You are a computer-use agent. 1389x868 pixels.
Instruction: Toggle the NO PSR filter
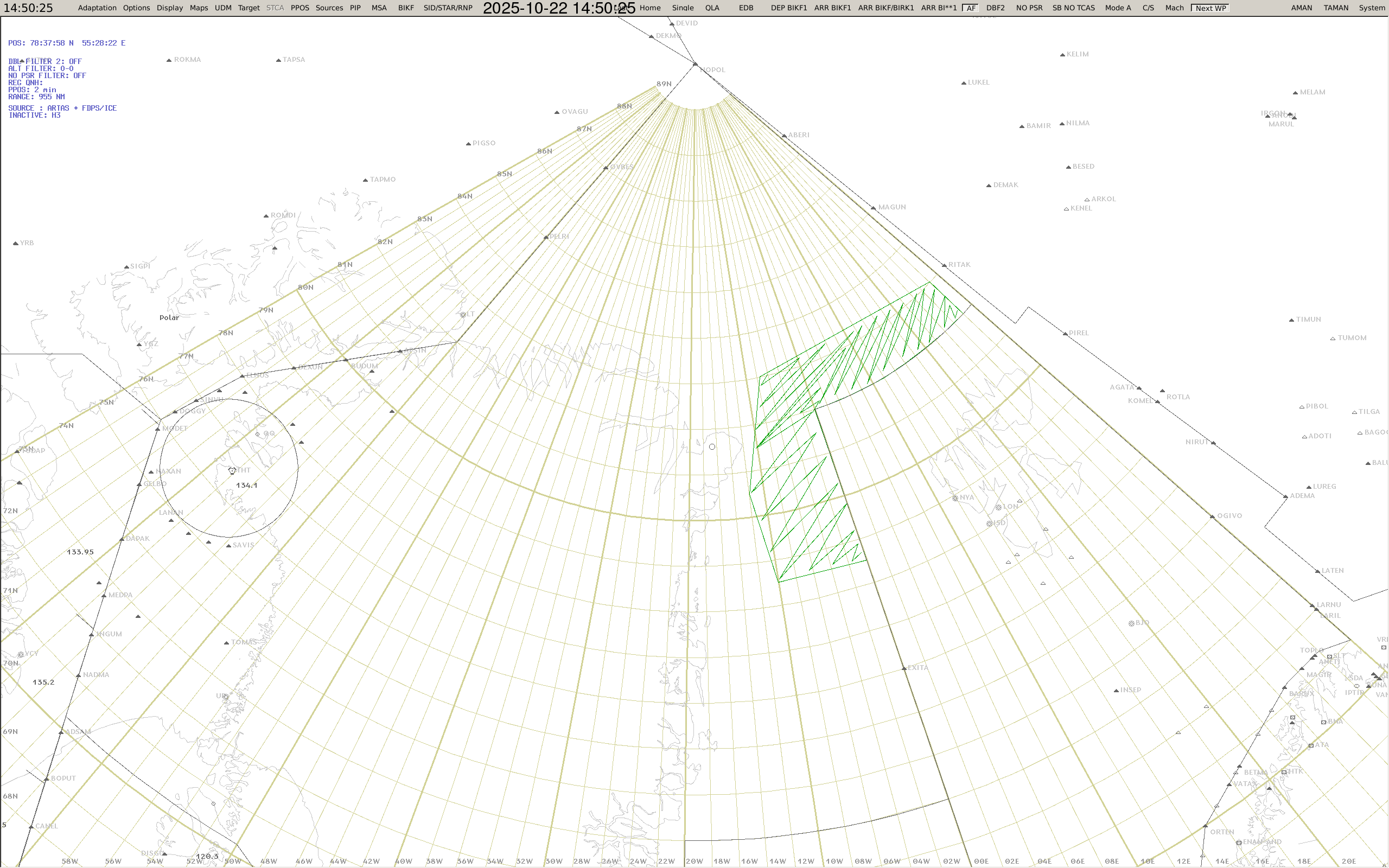tap(1029, 8)
